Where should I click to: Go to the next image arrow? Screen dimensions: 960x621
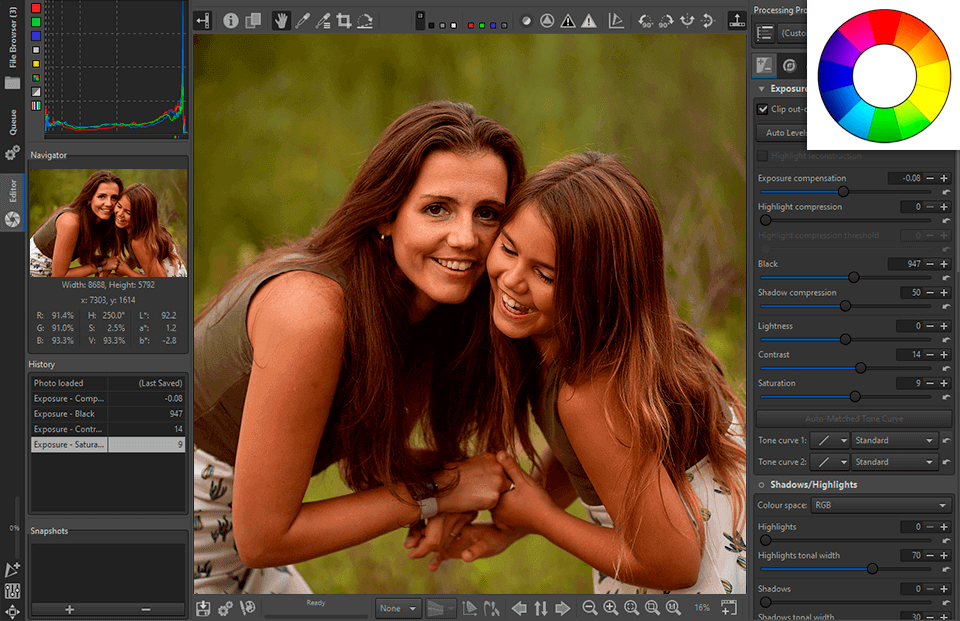[x=562, y=608]
